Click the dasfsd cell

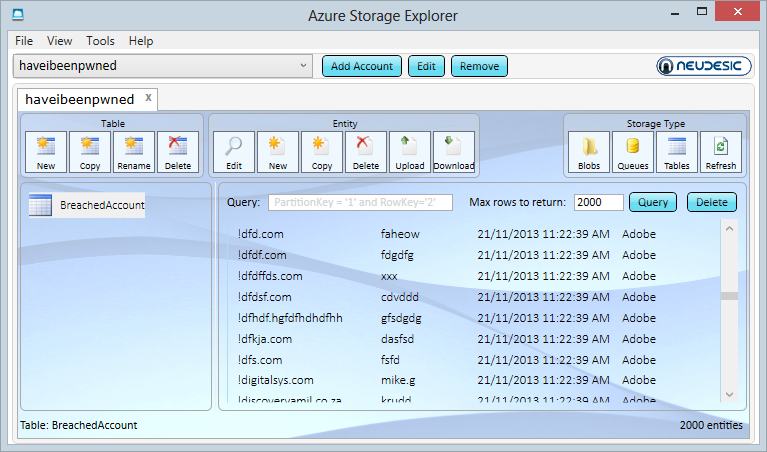397,339
